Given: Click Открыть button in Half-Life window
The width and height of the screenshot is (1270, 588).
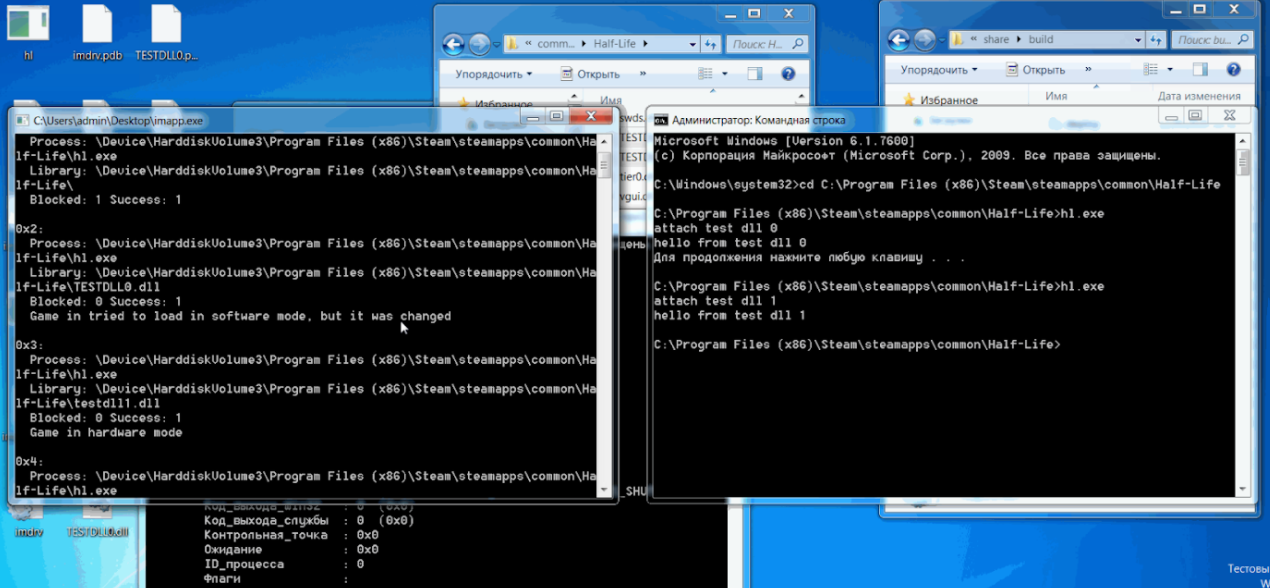Looking at the screenshot, I should (x=590, y=74).
